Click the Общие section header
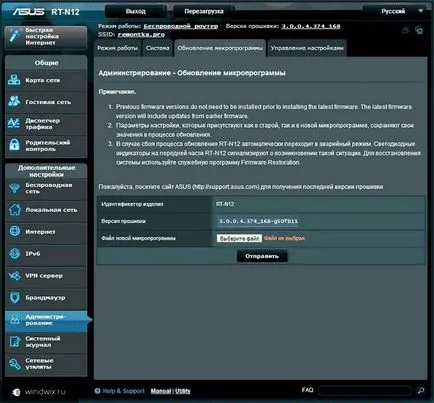The height and width of the screenshot is (403, 434). coord(46,63)
